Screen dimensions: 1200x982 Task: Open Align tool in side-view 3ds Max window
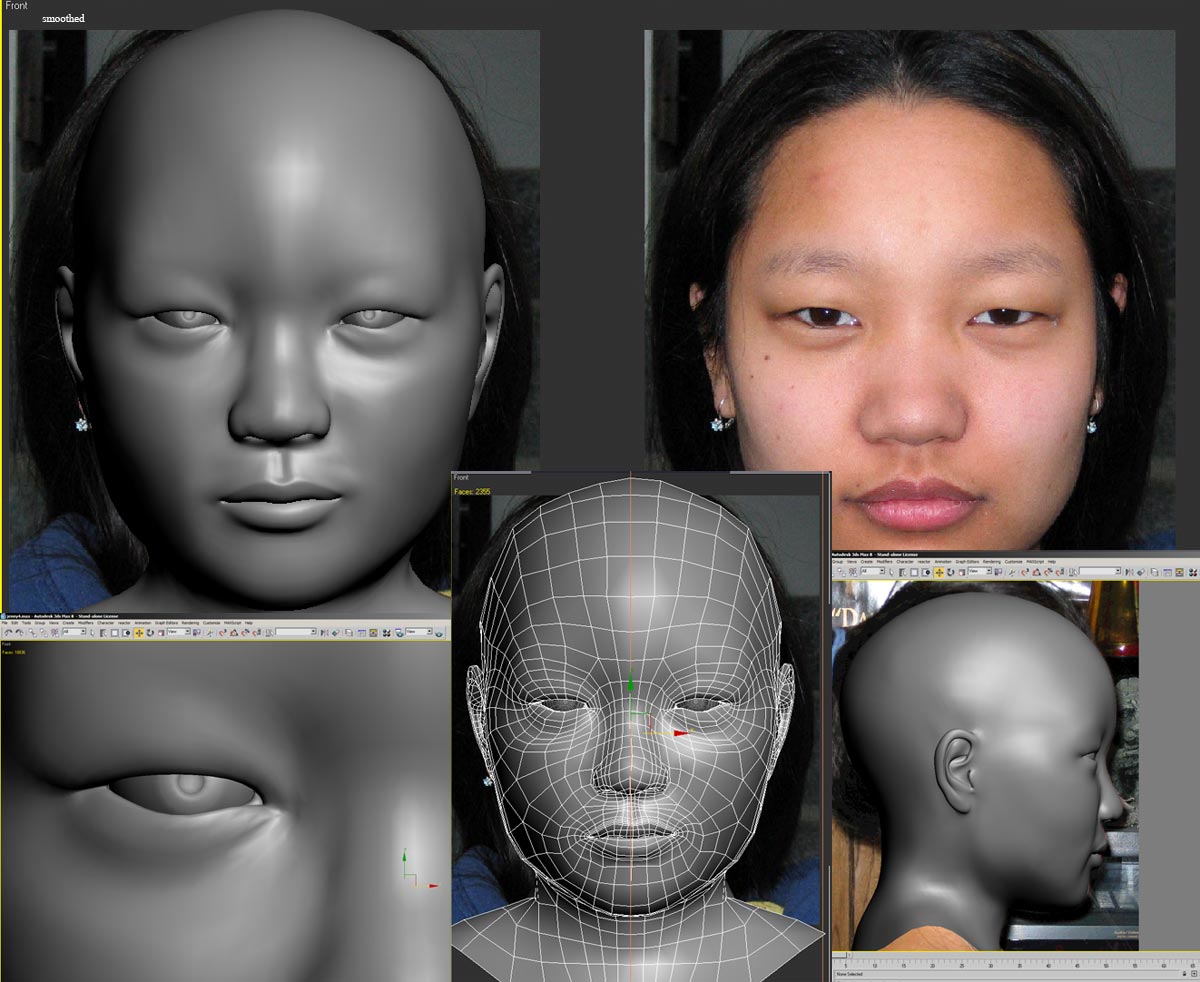point(1140,572)
